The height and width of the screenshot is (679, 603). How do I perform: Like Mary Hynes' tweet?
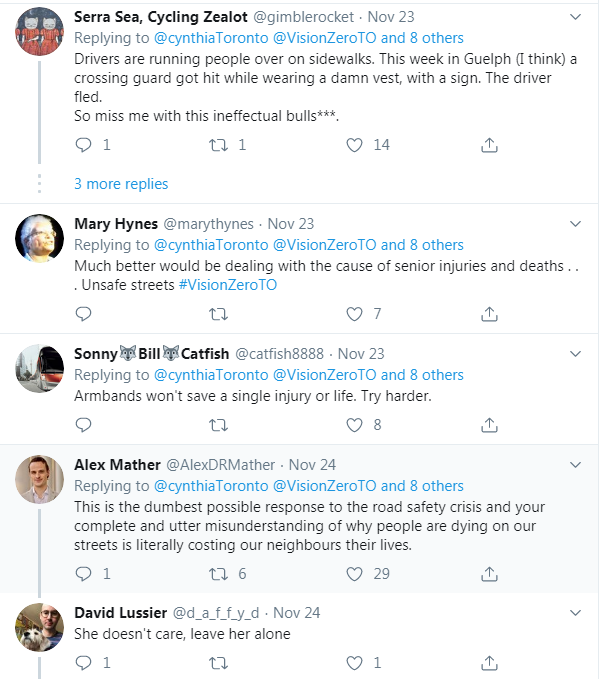click(x=354, y=314)
